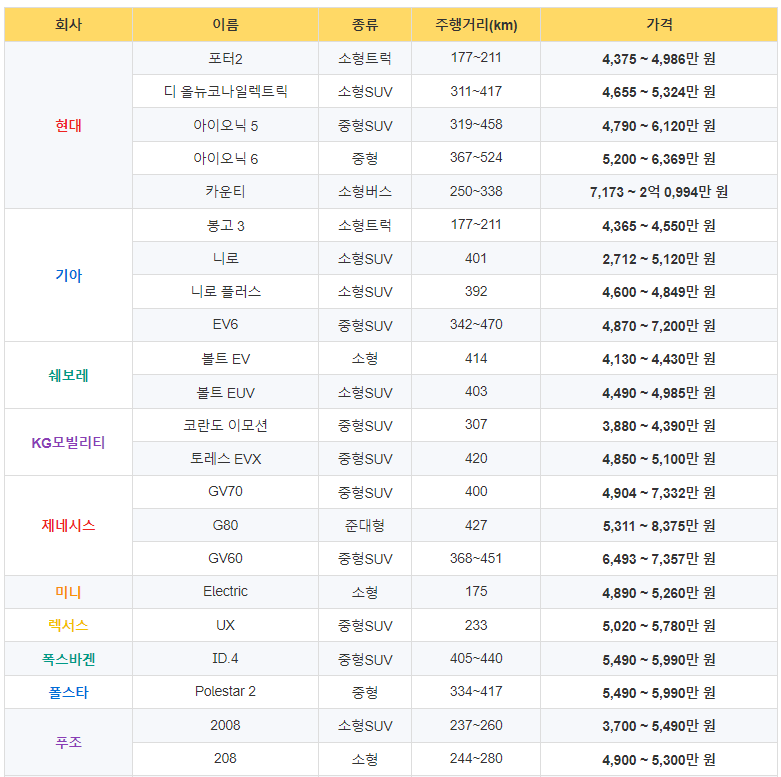Select the 폭스바겐 company cell
This screenshot has width=781, height=777.
point(68,659)
